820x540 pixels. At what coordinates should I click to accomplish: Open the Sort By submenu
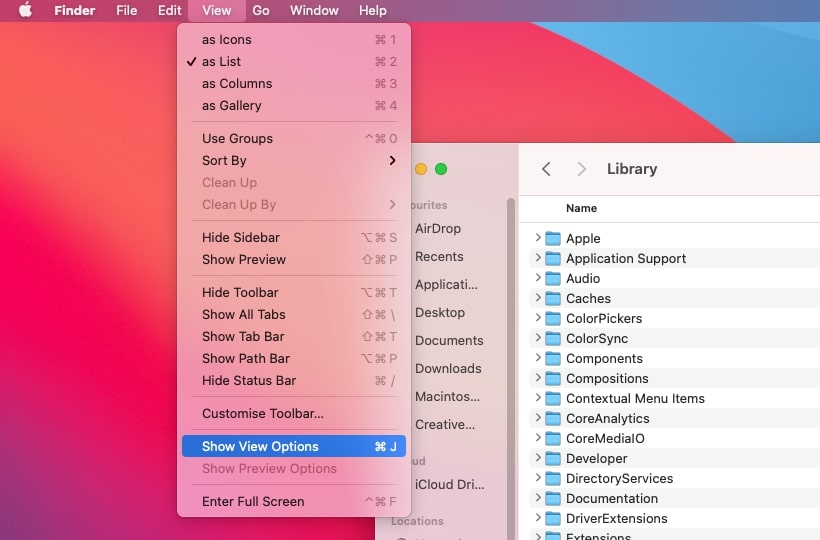[294, 160]
